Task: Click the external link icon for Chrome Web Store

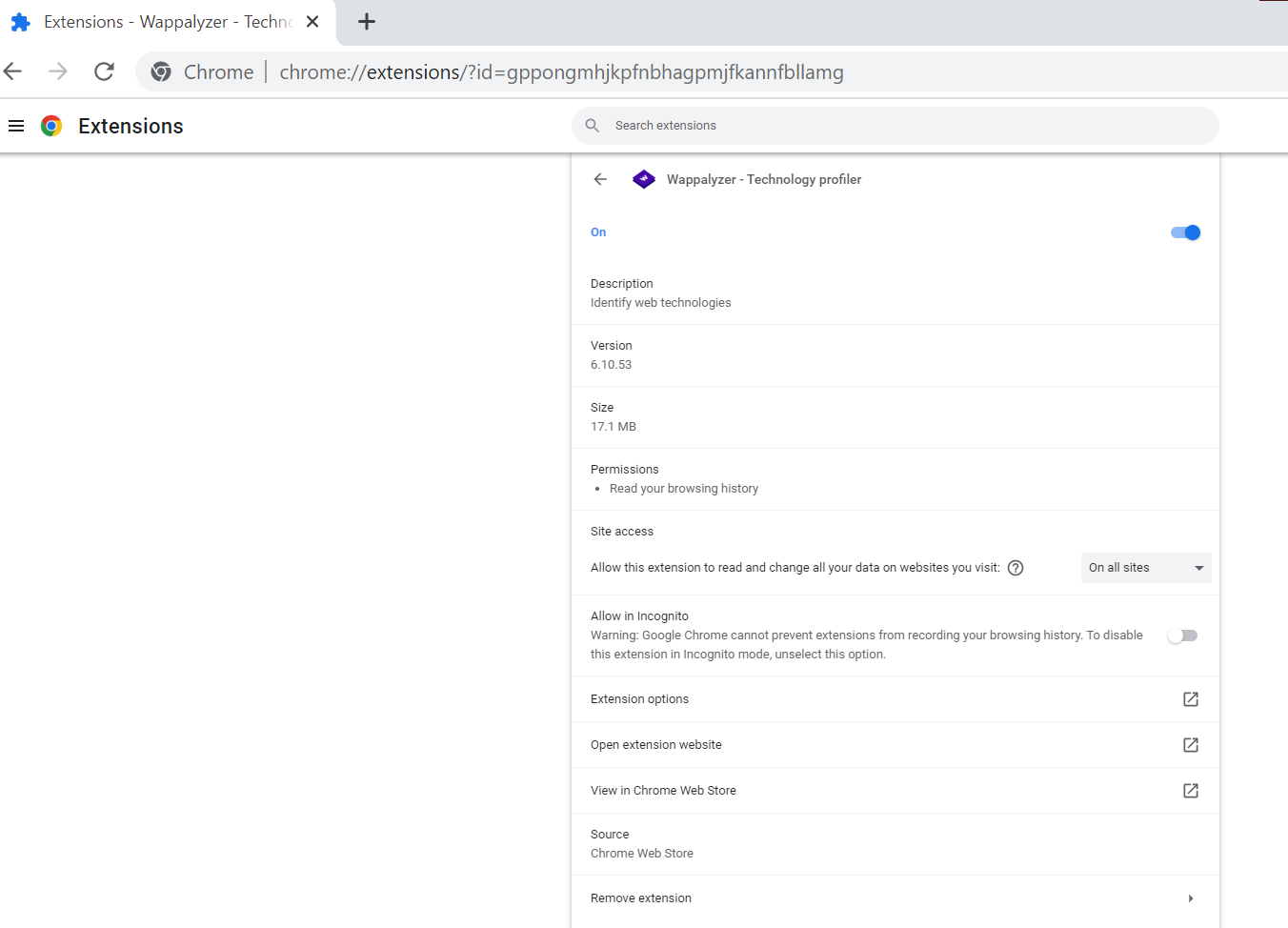Action: click(1190, 790)
